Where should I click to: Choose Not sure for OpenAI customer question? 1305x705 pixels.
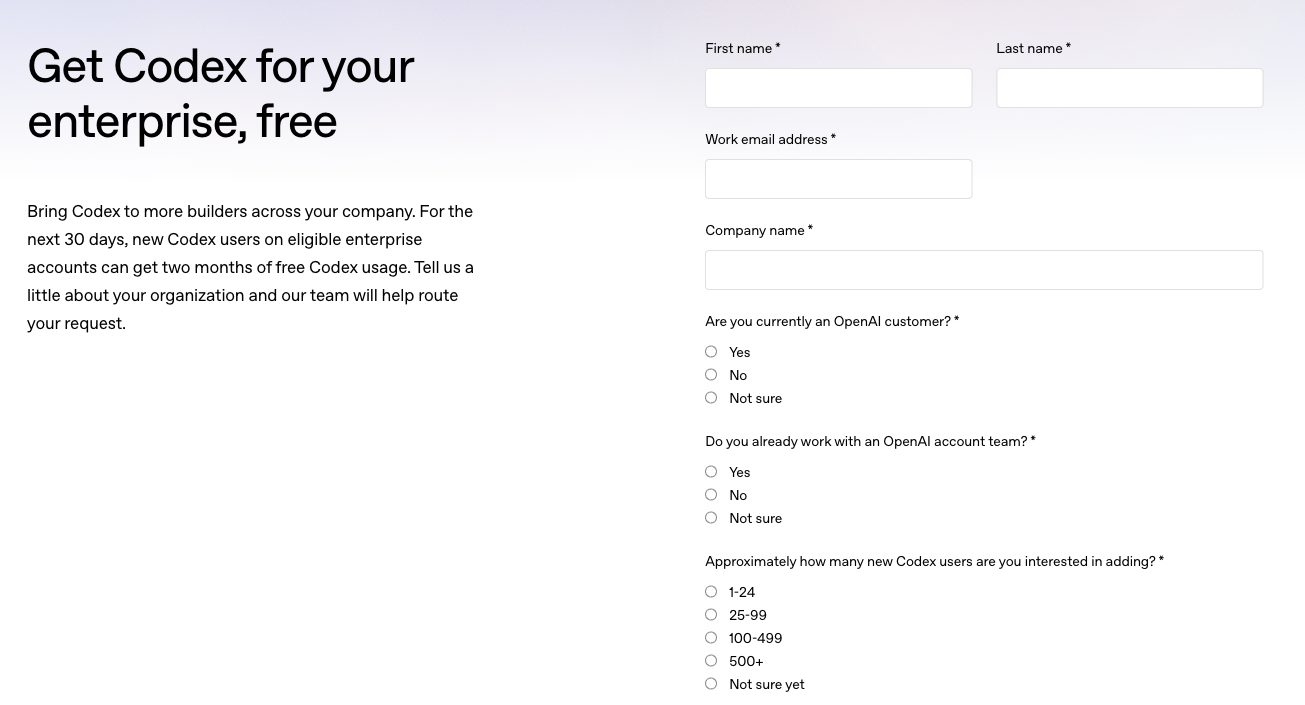(711, 398)
